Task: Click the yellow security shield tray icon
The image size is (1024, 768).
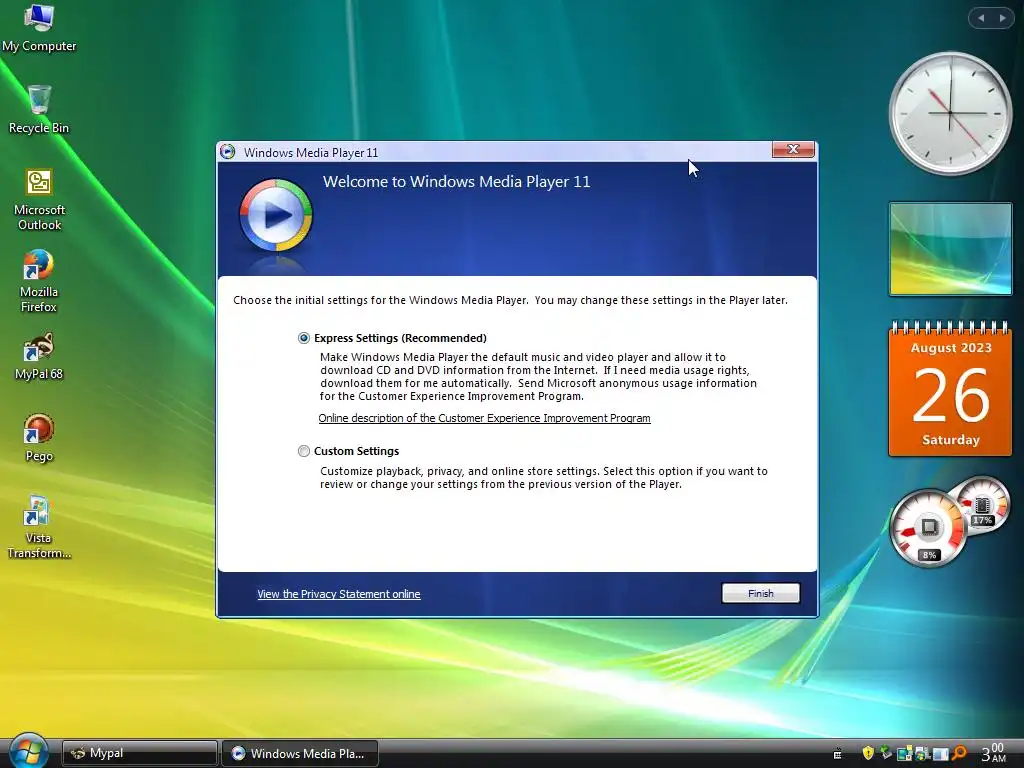Action: pos(868,754)
